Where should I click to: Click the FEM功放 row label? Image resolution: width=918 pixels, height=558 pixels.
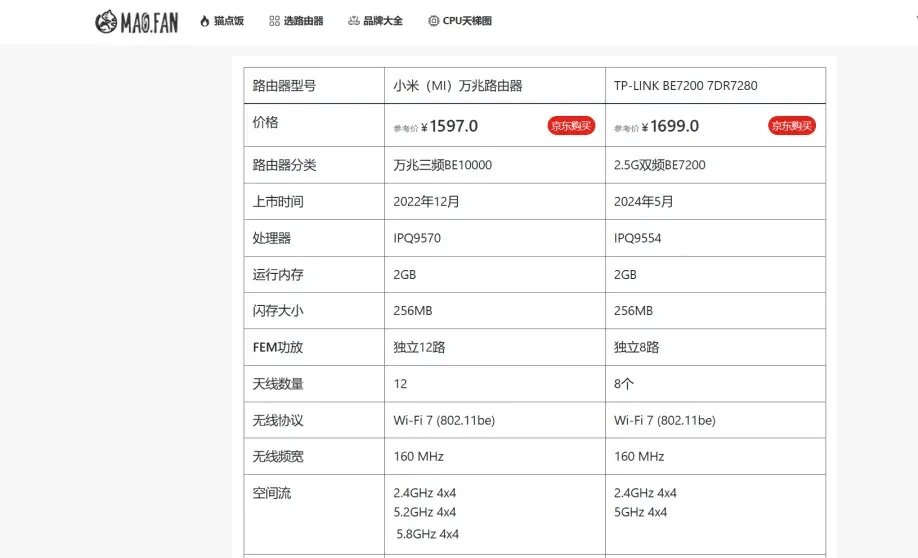pyautogui.click(x=278, y=347)
